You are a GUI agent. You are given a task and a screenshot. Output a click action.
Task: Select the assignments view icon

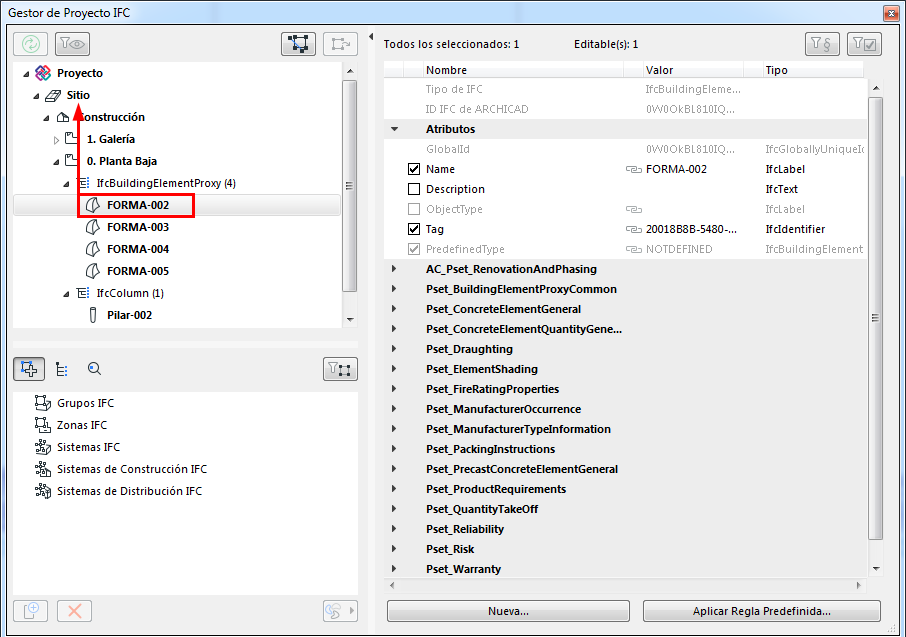[x=29, y=369]
